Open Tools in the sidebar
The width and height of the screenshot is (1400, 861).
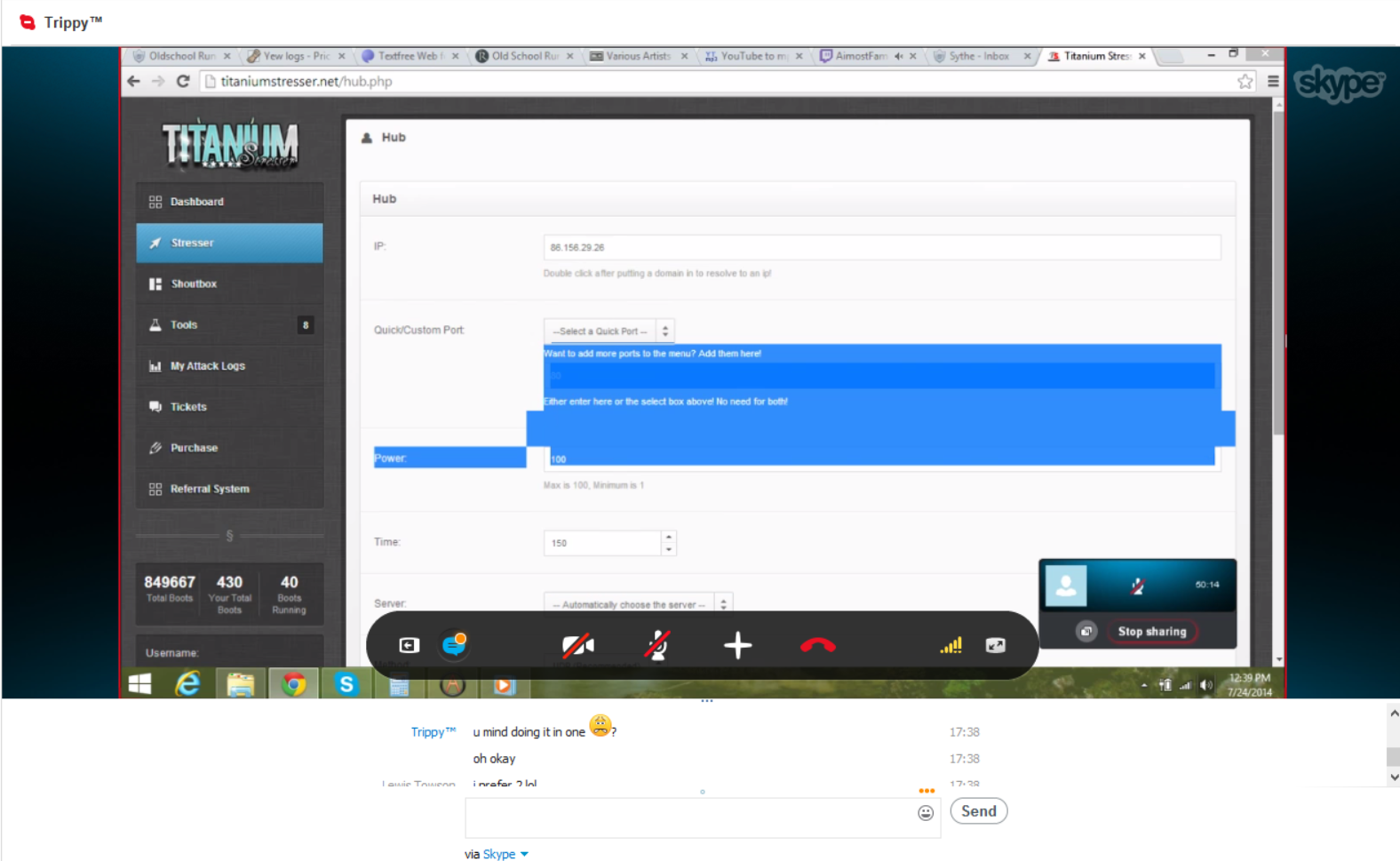(229, 325)
